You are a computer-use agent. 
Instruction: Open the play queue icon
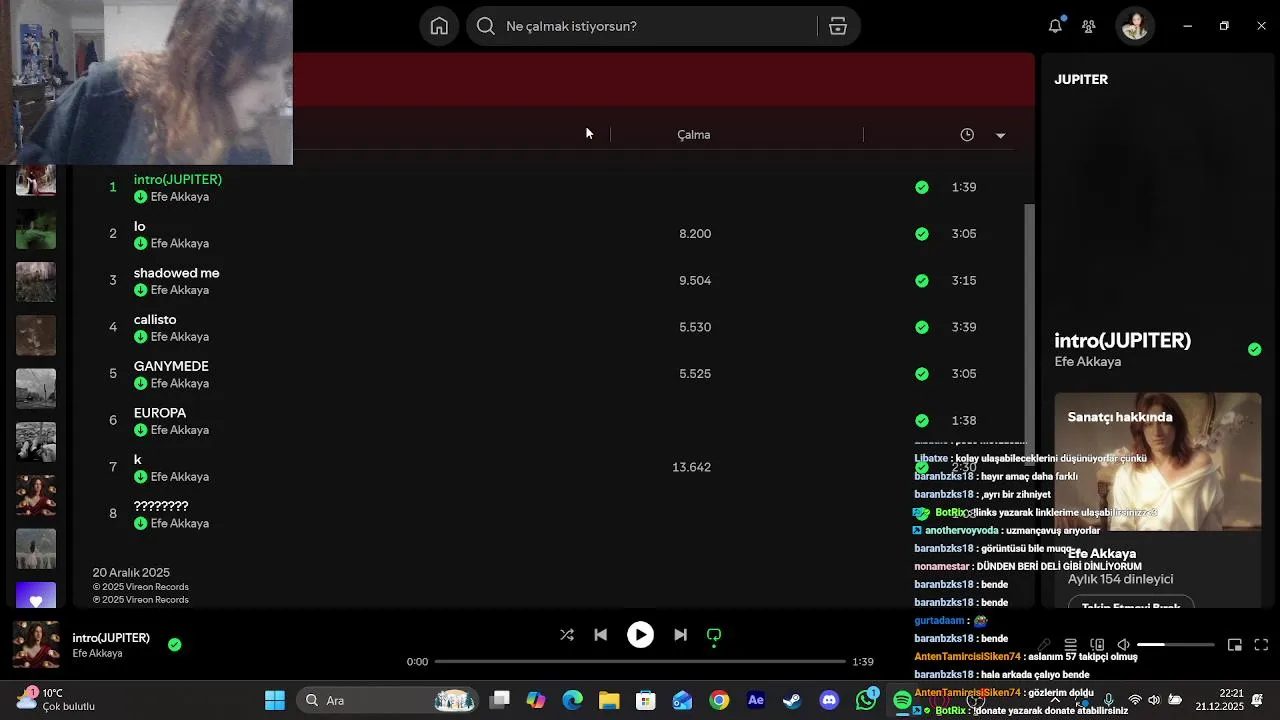click(1070, 645)
